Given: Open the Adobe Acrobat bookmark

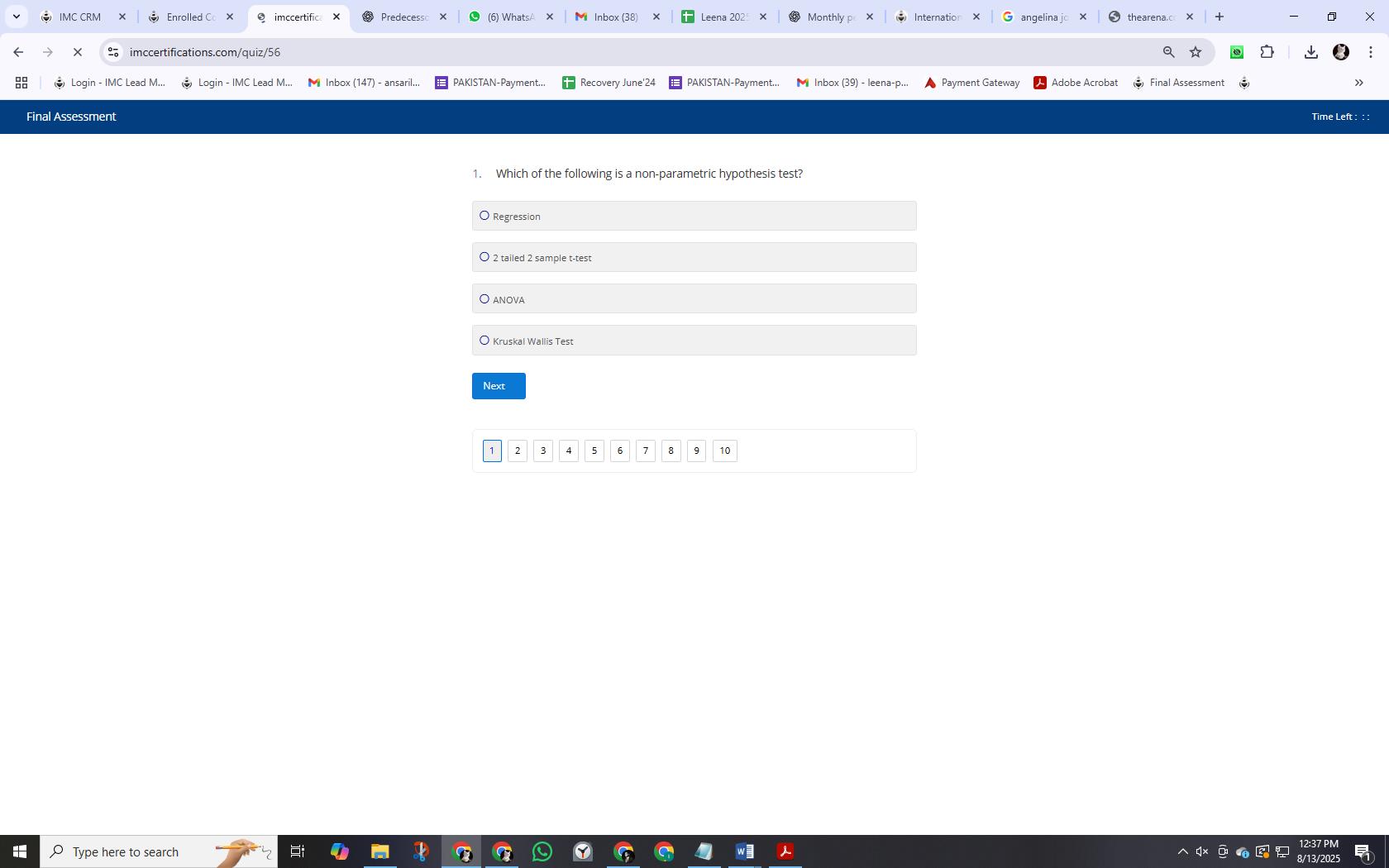Looking at the screenshot, I should 1076,83.
